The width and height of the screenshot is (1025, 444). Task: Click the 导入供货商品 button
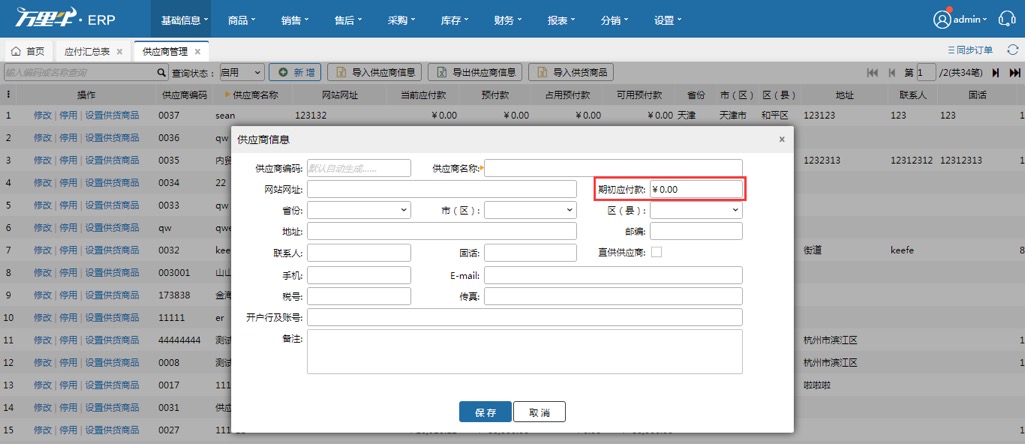click(x=571, y=73)
